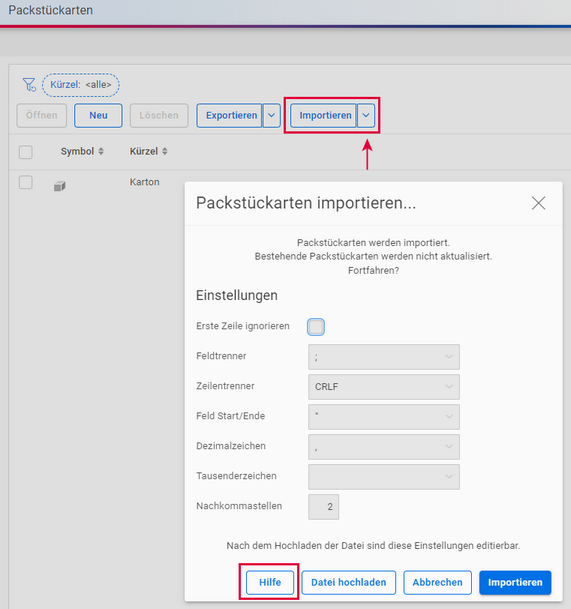Close the Packstückarten importieren dialog

pos(538,203)
